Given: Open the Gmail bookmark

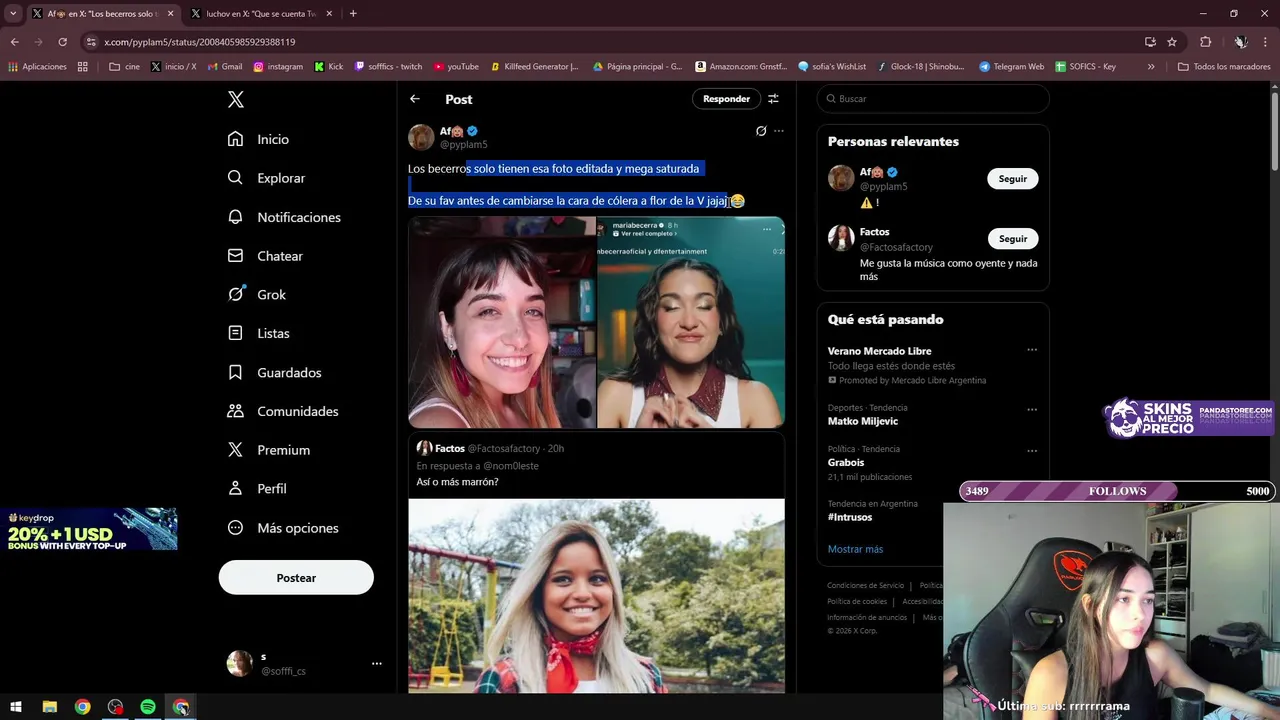Looking at the screenshot, I should point(224,67).
